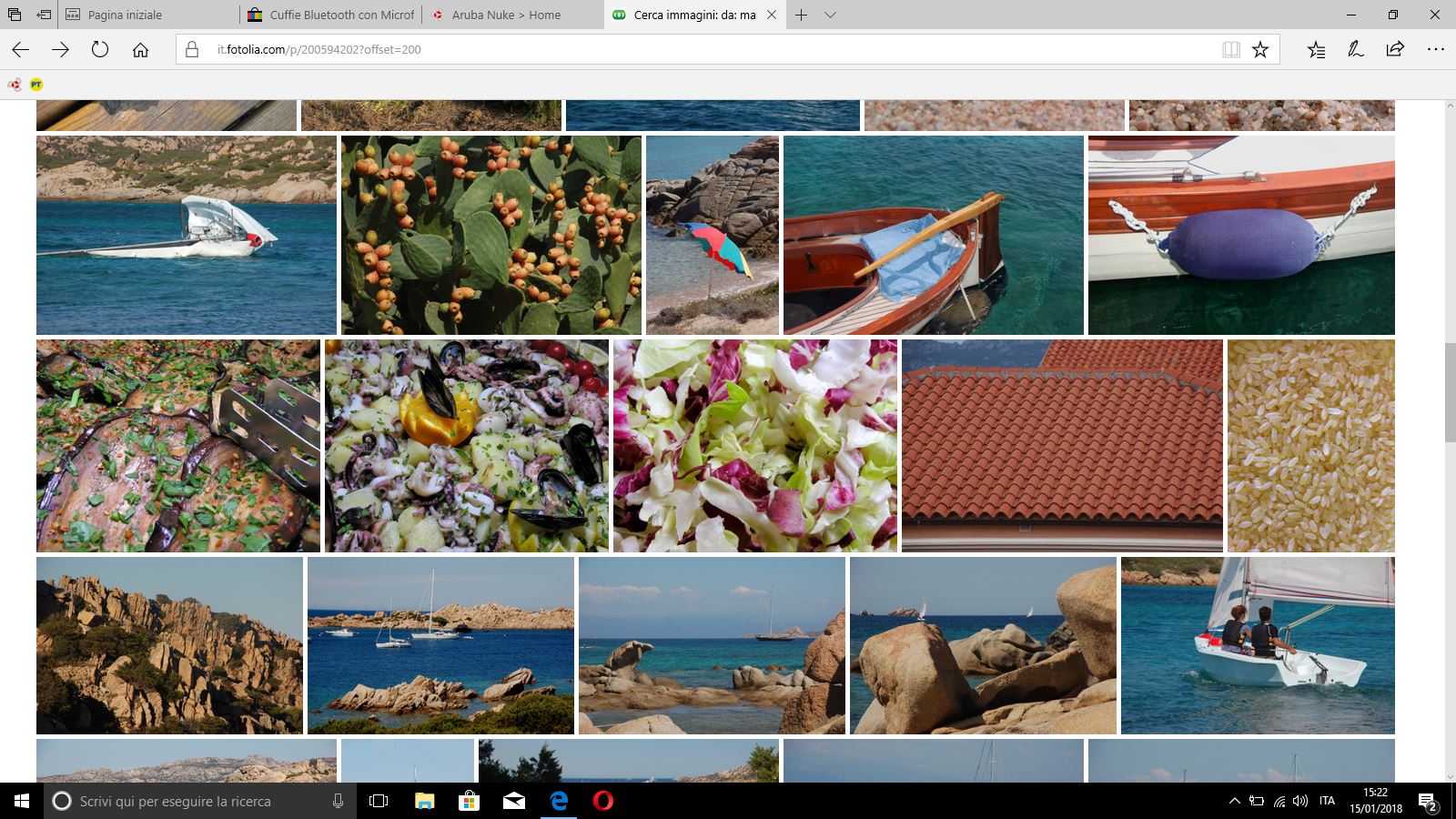Refresh the current page
This screenshot has height=819, width=1456.
[x=100, y=50]
